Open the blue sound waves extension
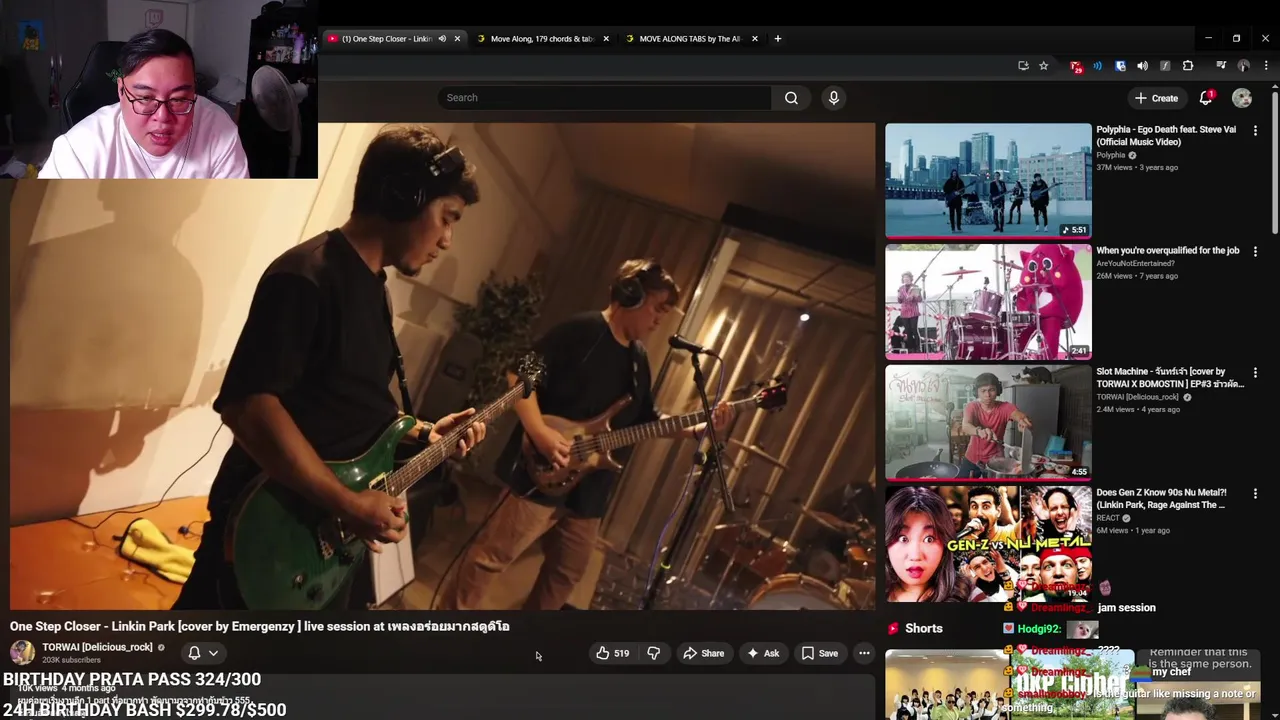The image size is (1280, 720). [1098, 66]
